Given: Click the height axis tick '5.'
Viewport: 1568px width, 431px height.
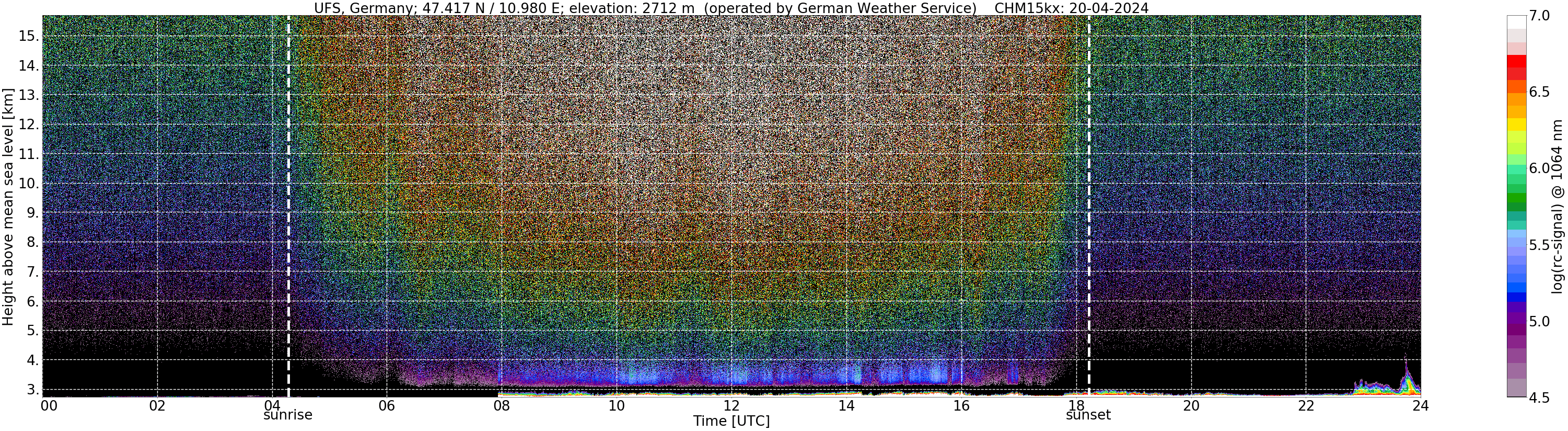Looking at the screenshot, I should [33, 331].
